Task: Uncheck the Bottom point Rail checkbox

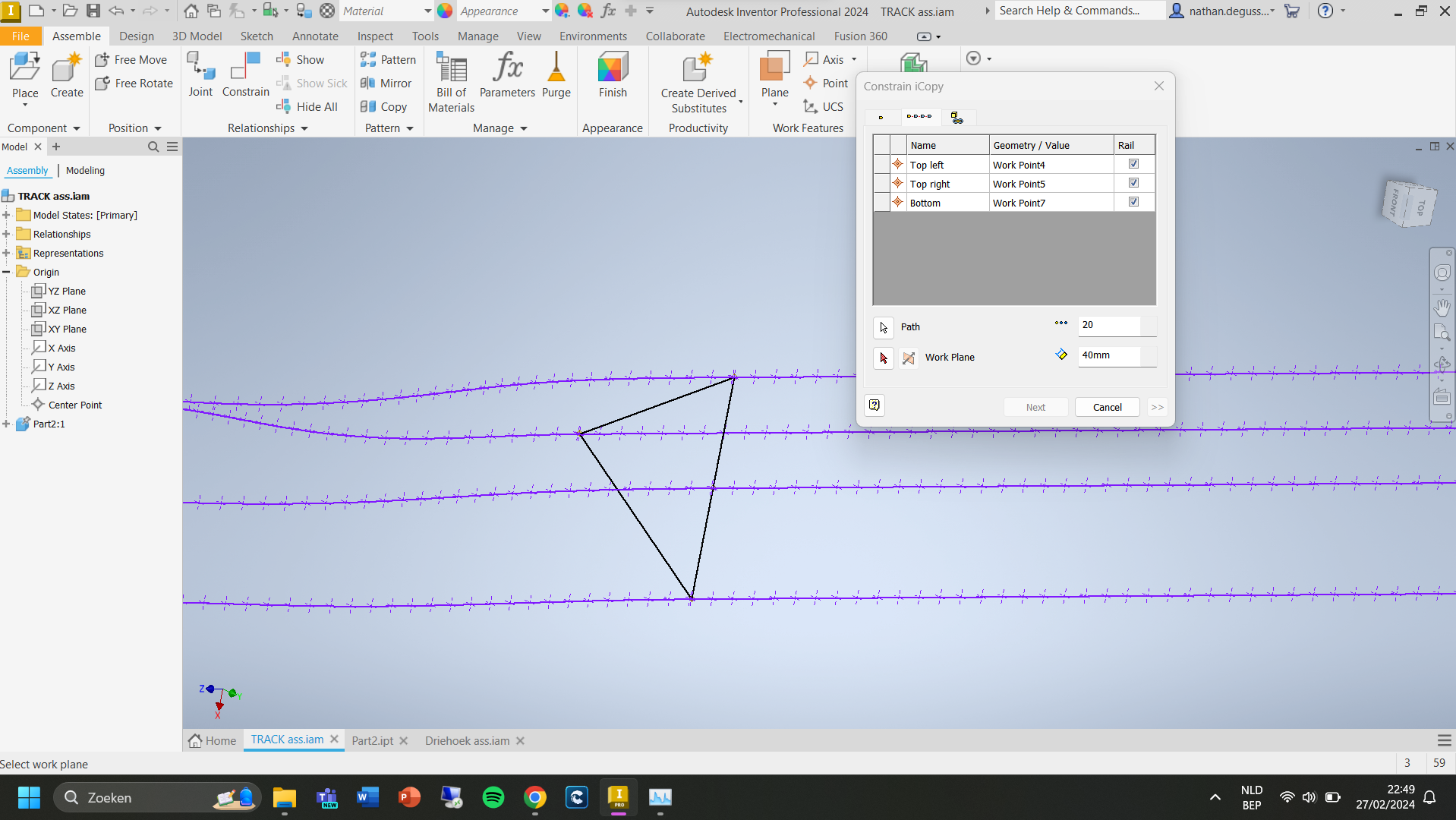Action: [1133, 201]
